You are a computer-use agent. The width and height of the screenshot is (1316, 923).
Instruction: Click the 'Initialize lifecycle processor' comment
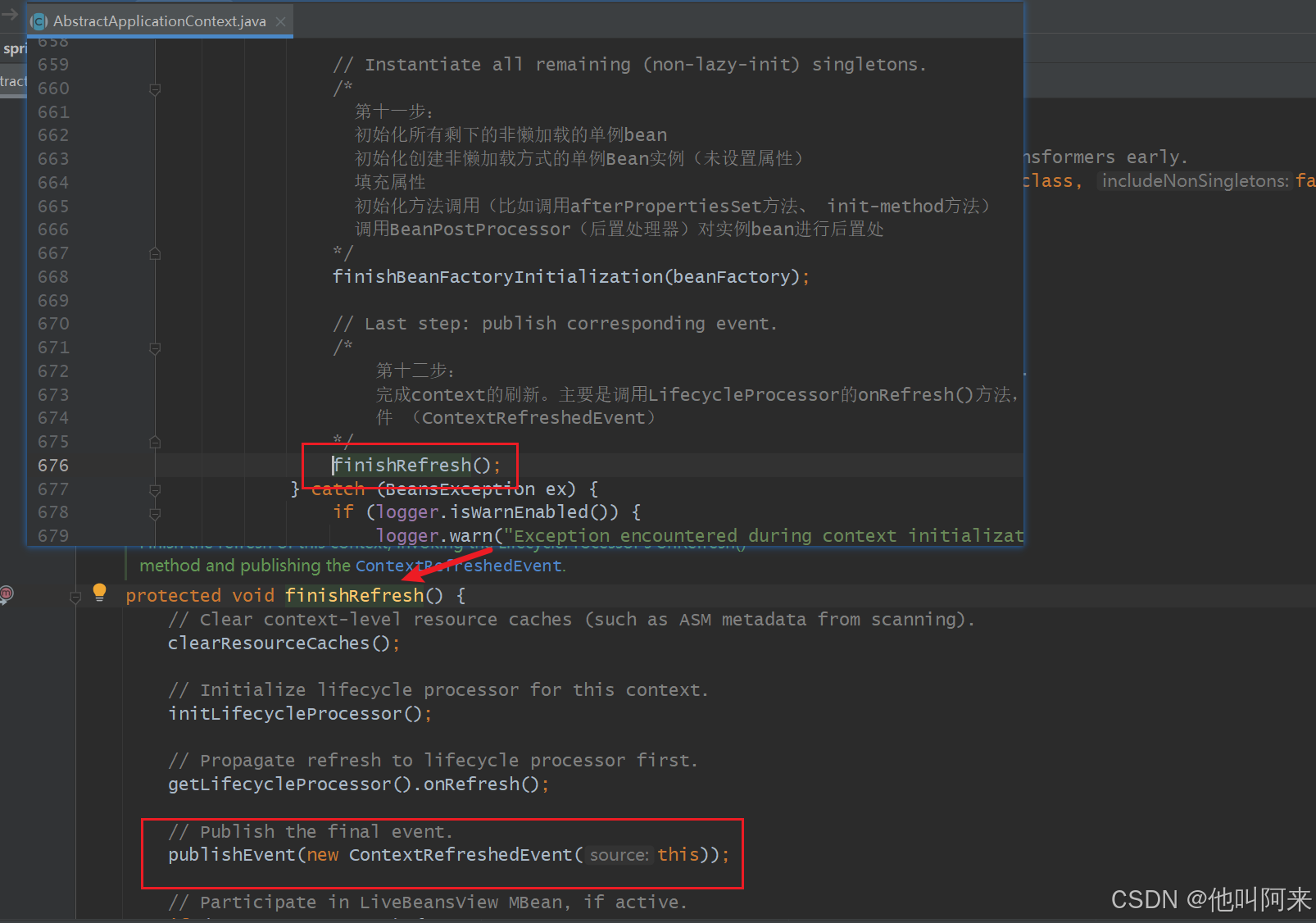click(438, 690)
